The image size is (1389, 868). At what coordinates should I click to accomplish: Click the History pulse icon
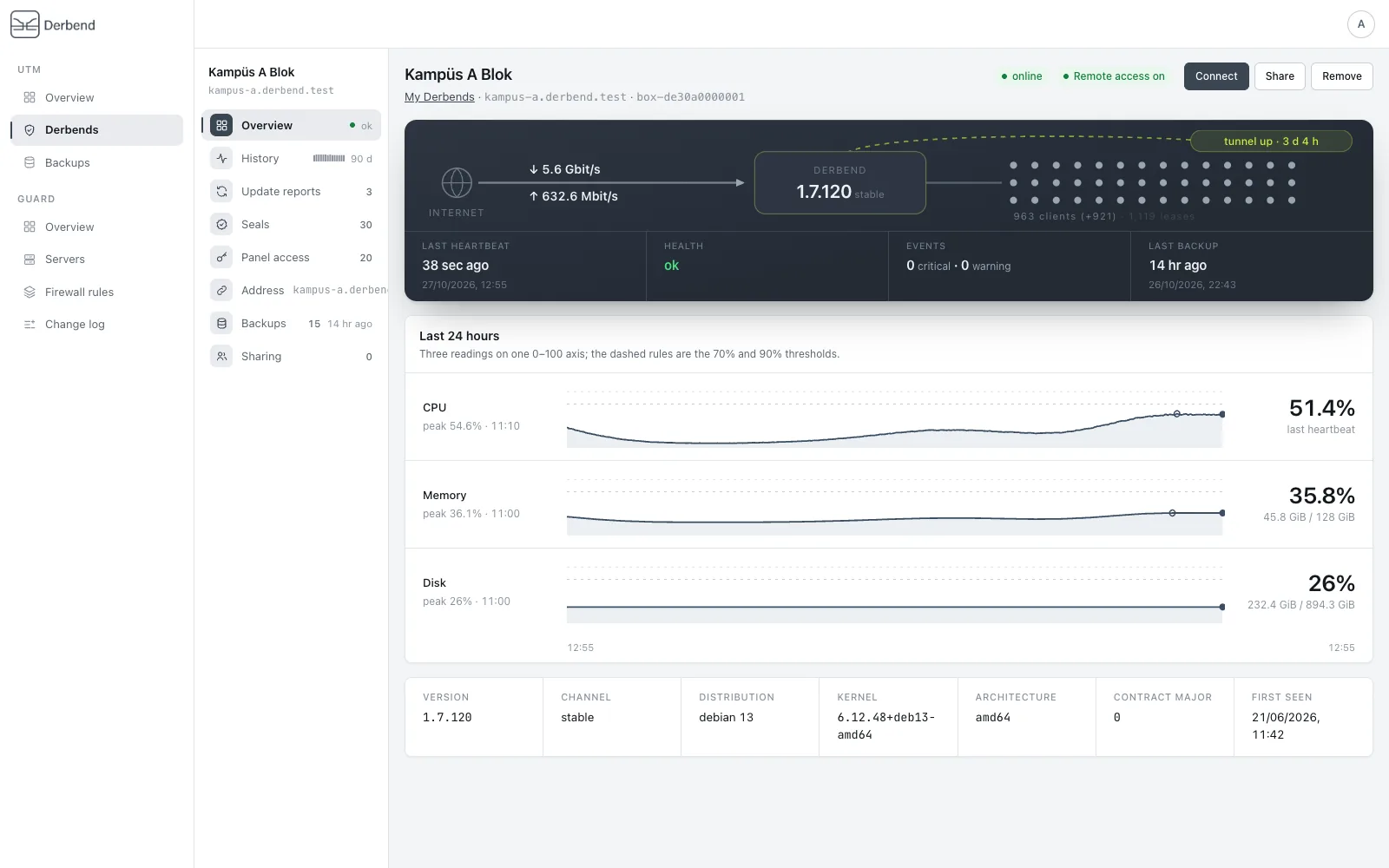[221, 158]
